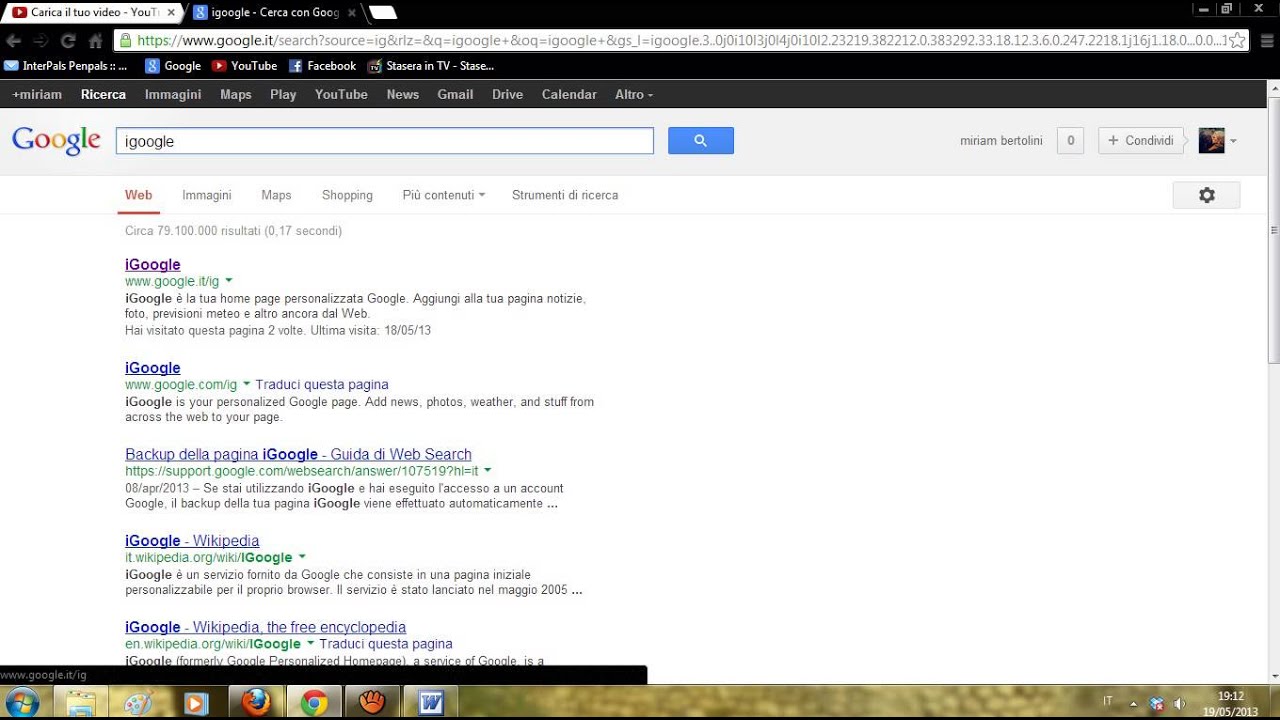Click the blue search magnifier button
The width and height of the screenshot is (1280, 720).
(x=700, y=141)
